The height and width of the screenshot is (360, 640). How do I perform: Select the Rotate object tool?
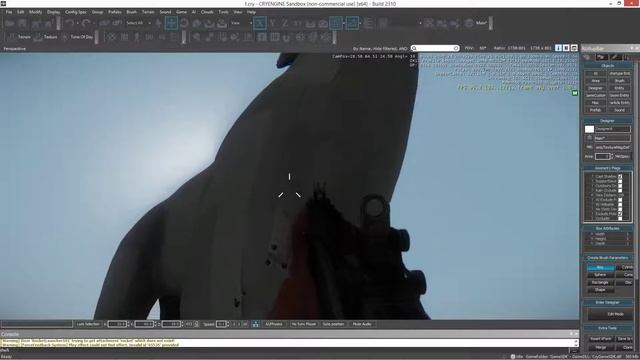click(184, 23)
